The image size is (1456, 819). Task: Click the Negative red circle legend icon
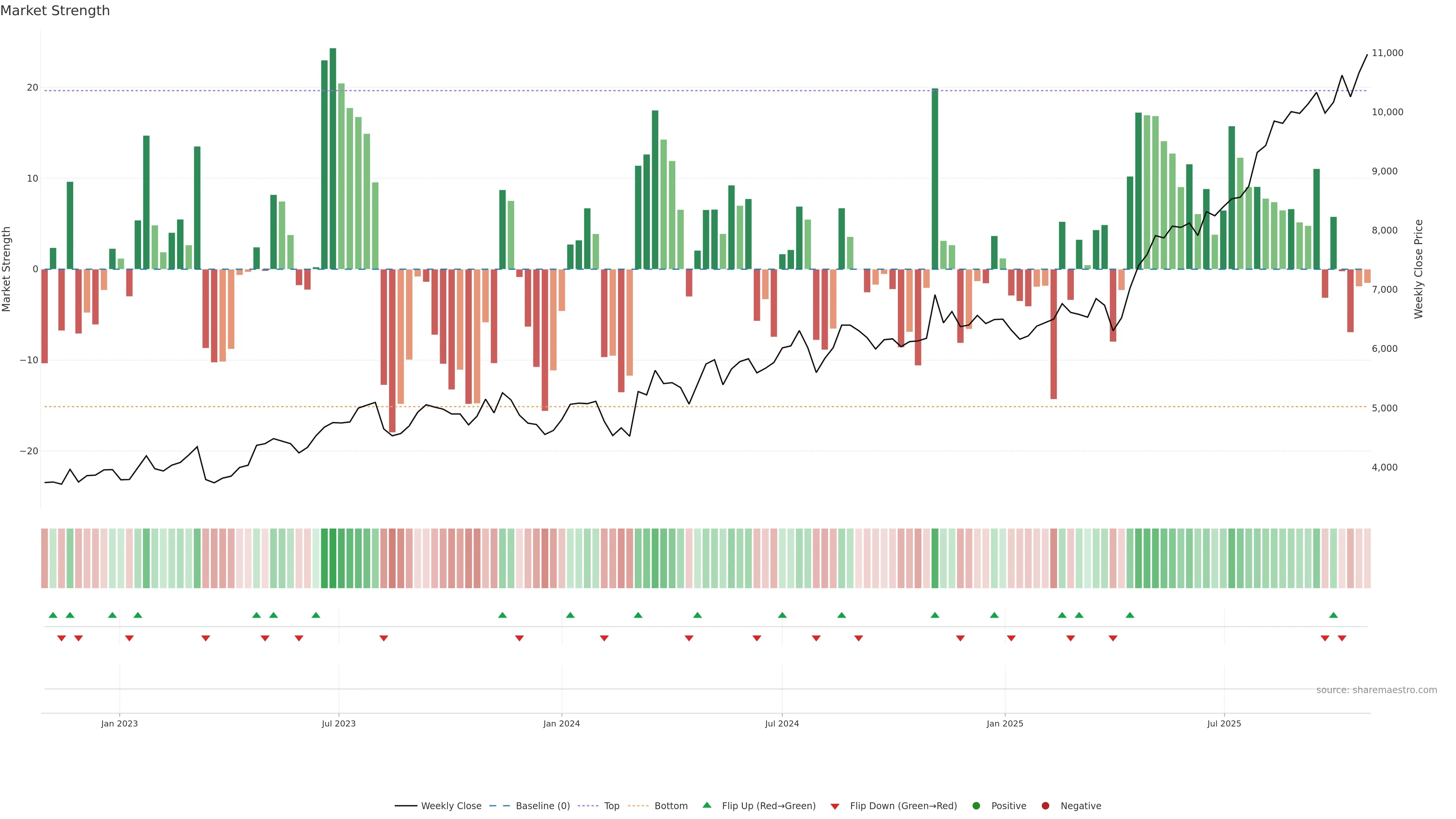(1045, 805)
